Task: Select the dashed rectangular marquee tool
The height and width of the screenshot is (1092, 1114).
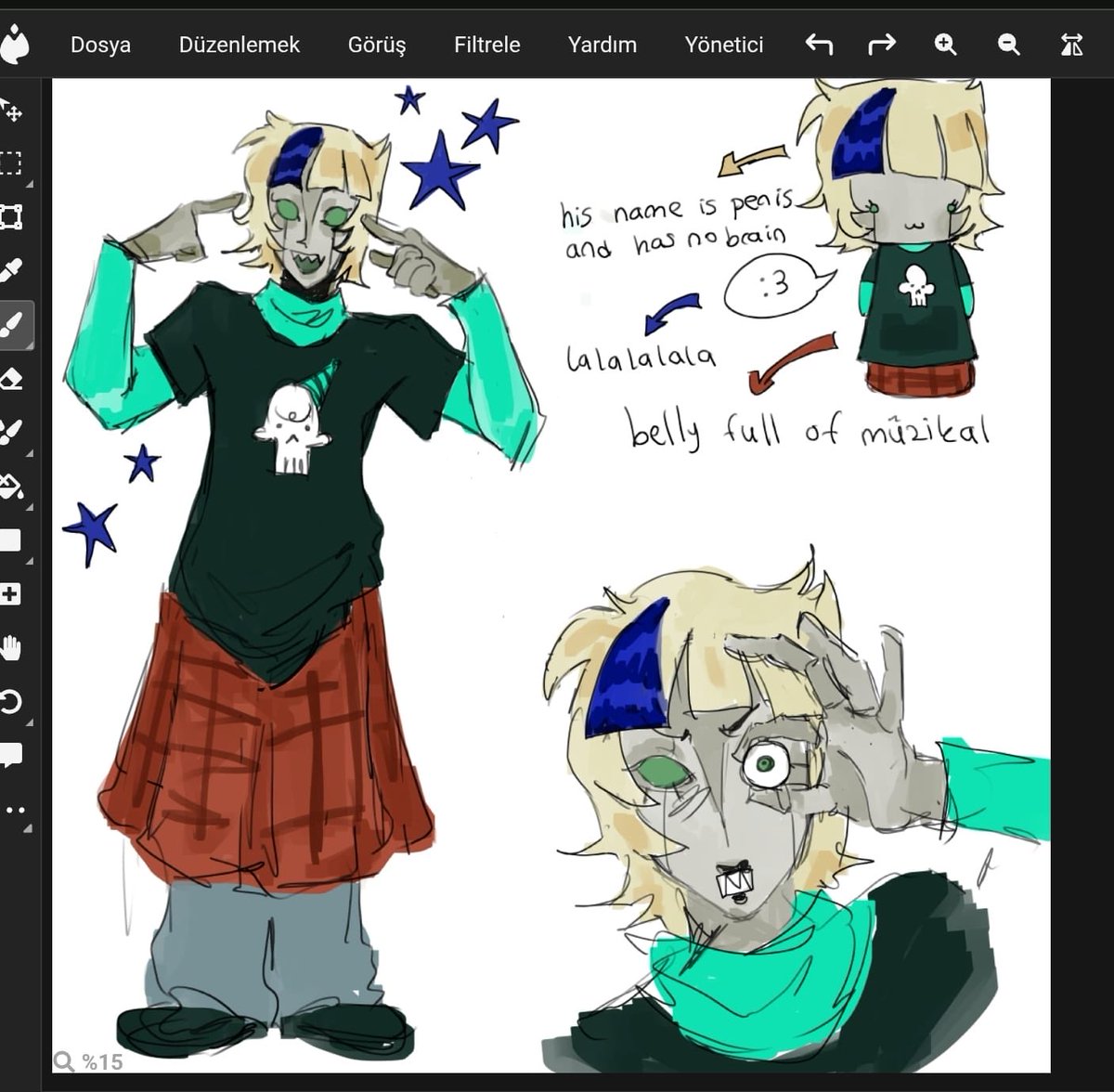Action: pyautogui.click(x=10, y=163)
